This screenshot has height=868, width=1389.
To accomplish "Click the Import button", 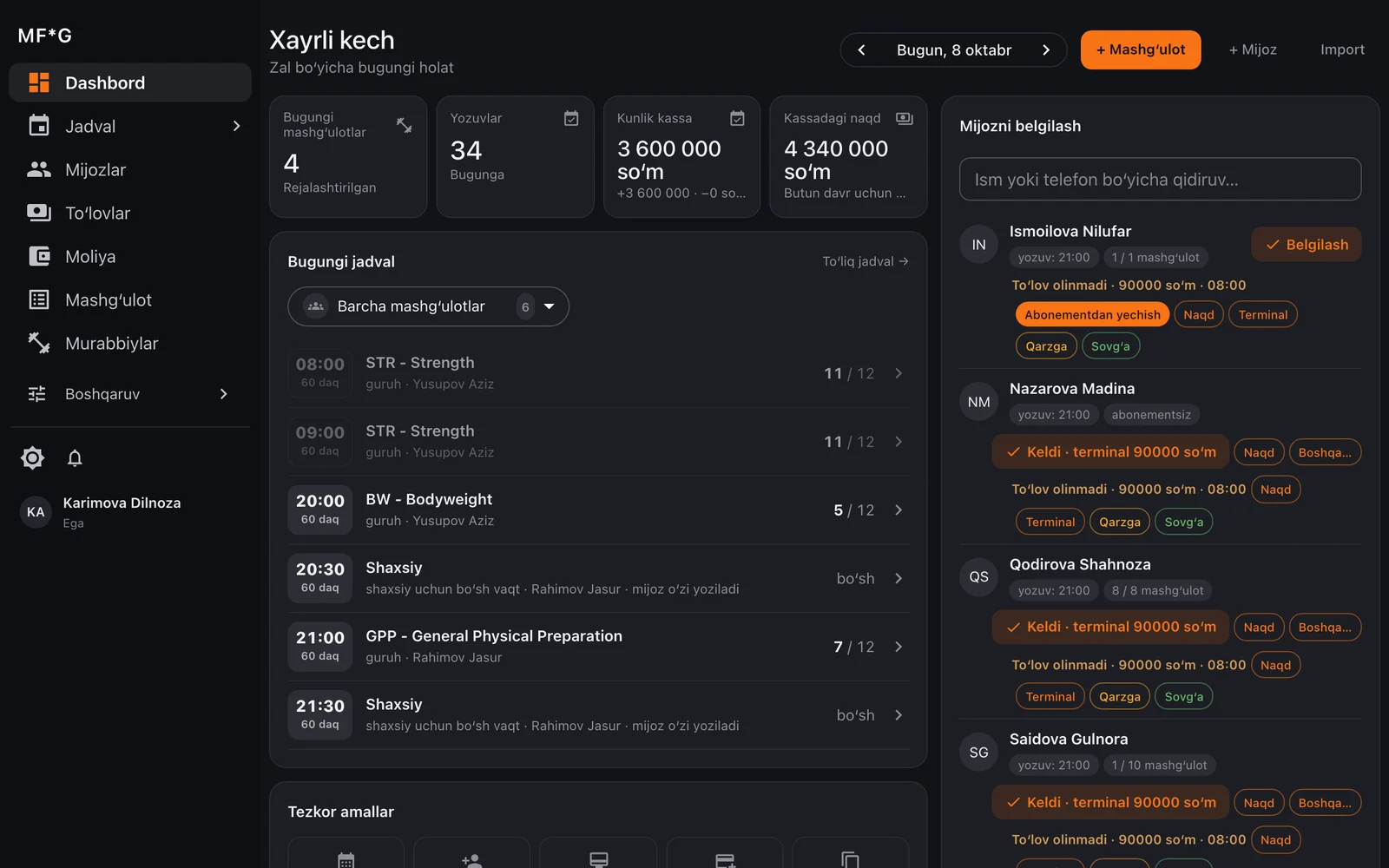I will [1342, 50].
